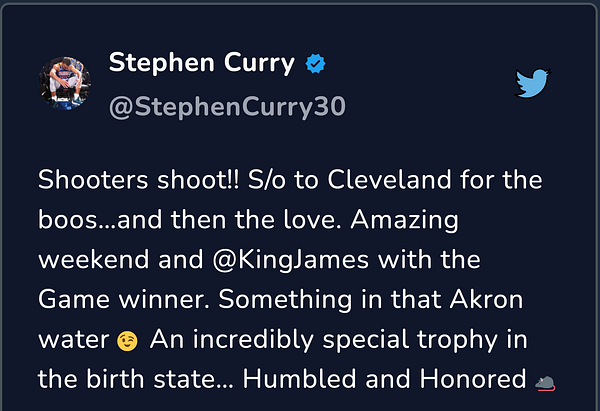Click the words "Shooters shoot!!" in tweet

(x=139, y=179)
